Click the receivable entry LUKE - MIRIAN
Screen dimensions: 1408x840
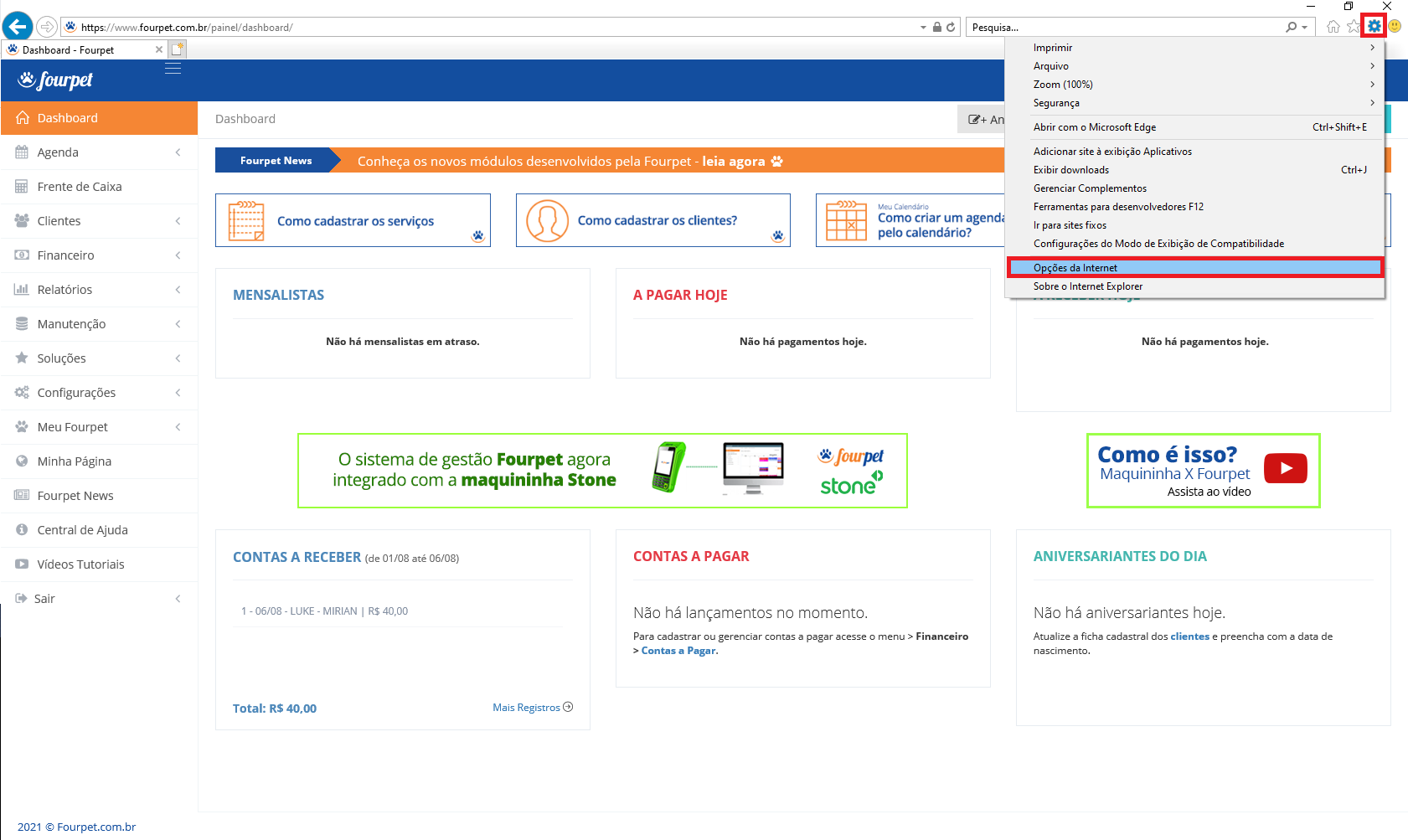[324, 611]
